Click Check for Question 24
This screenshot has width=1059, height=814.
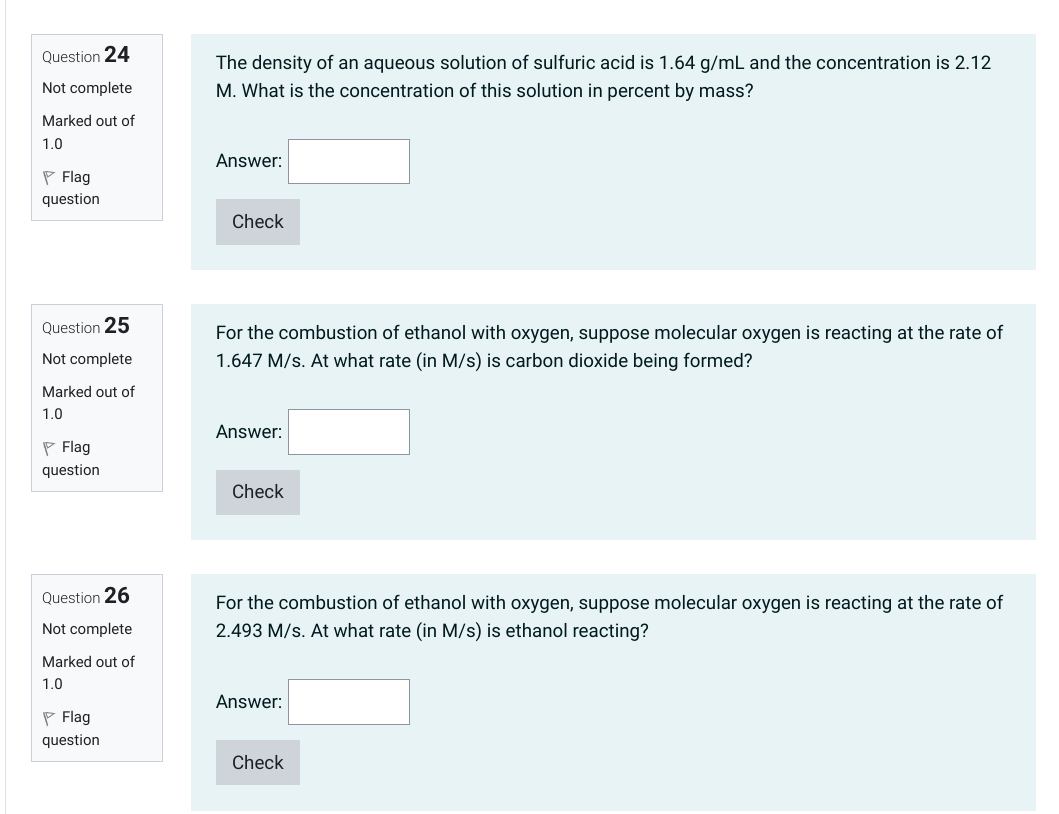[257, 221]
